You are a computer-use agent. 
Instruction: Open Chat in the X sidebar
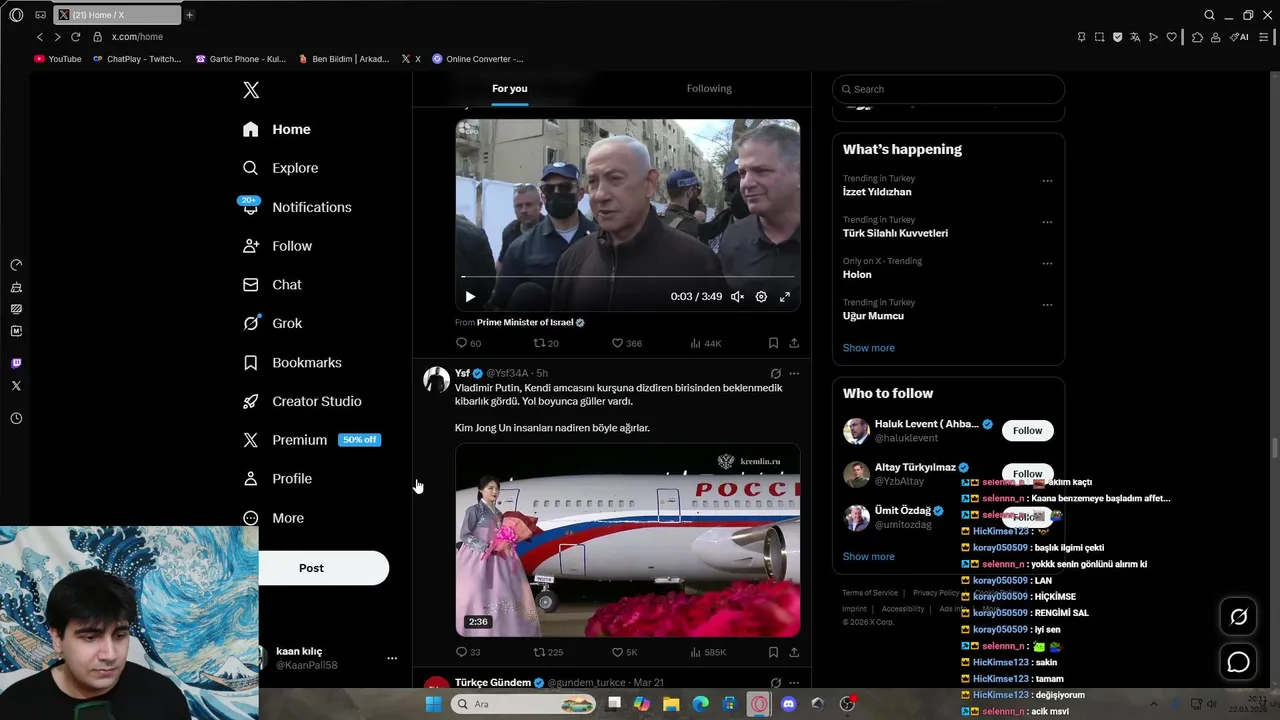(272, 285)
